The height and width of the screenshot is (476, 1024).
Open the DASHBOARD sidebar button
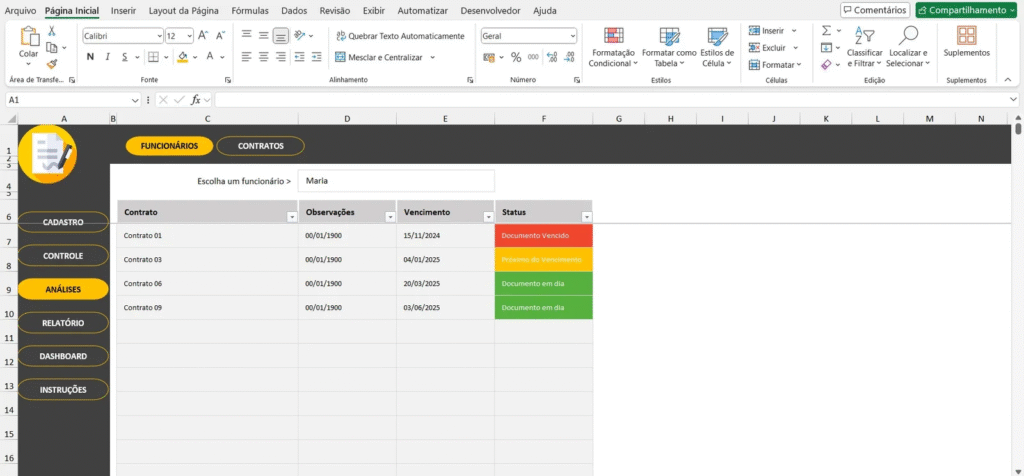click(63, 356)
